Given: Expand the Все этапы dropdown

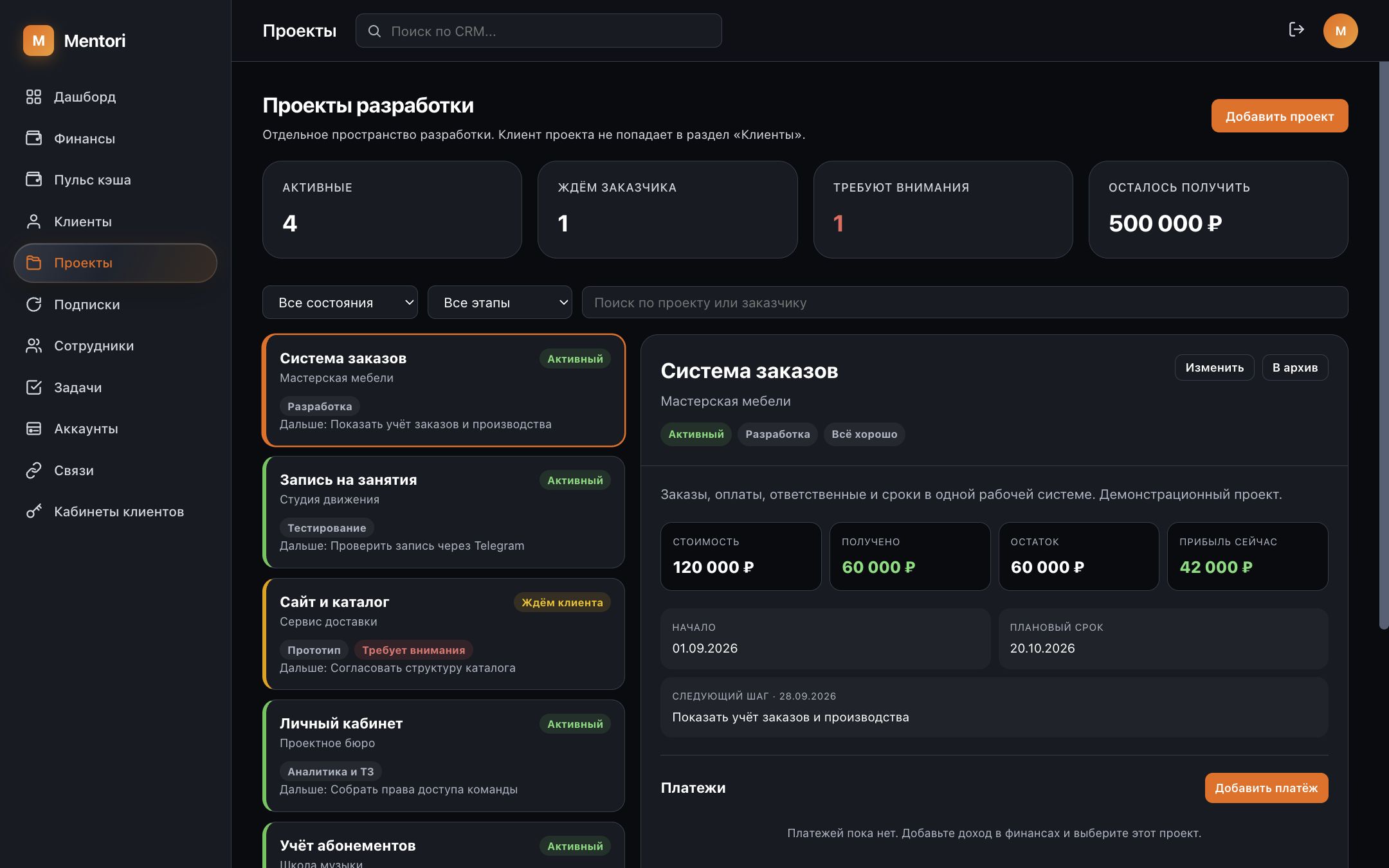Looking at the screenshot, I should [500, 302].
